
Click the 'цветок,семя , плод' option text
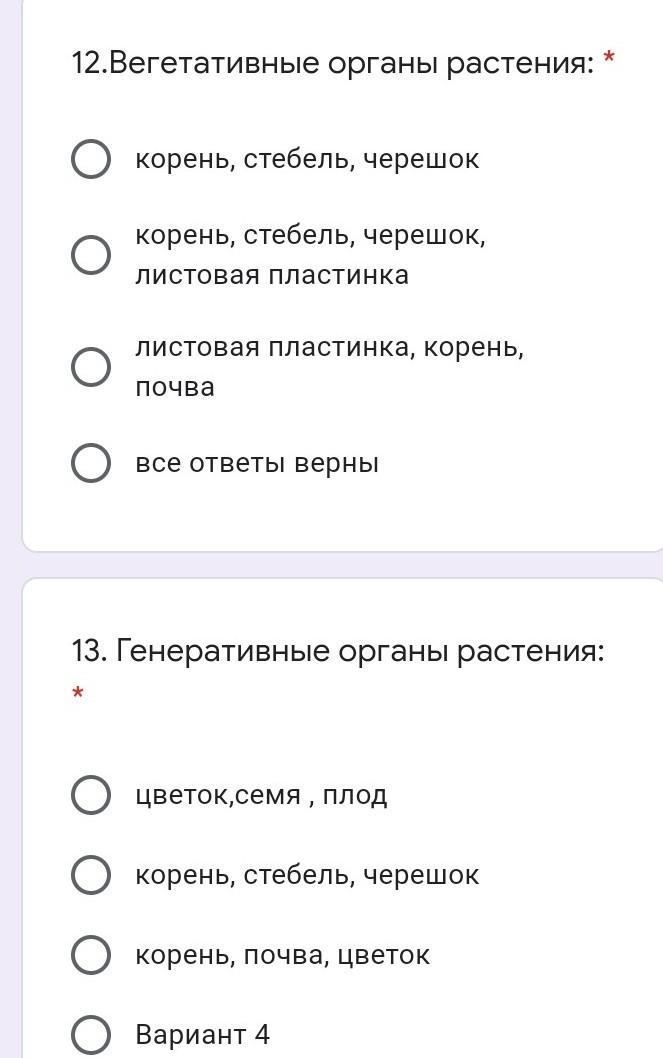pos(261,795)
